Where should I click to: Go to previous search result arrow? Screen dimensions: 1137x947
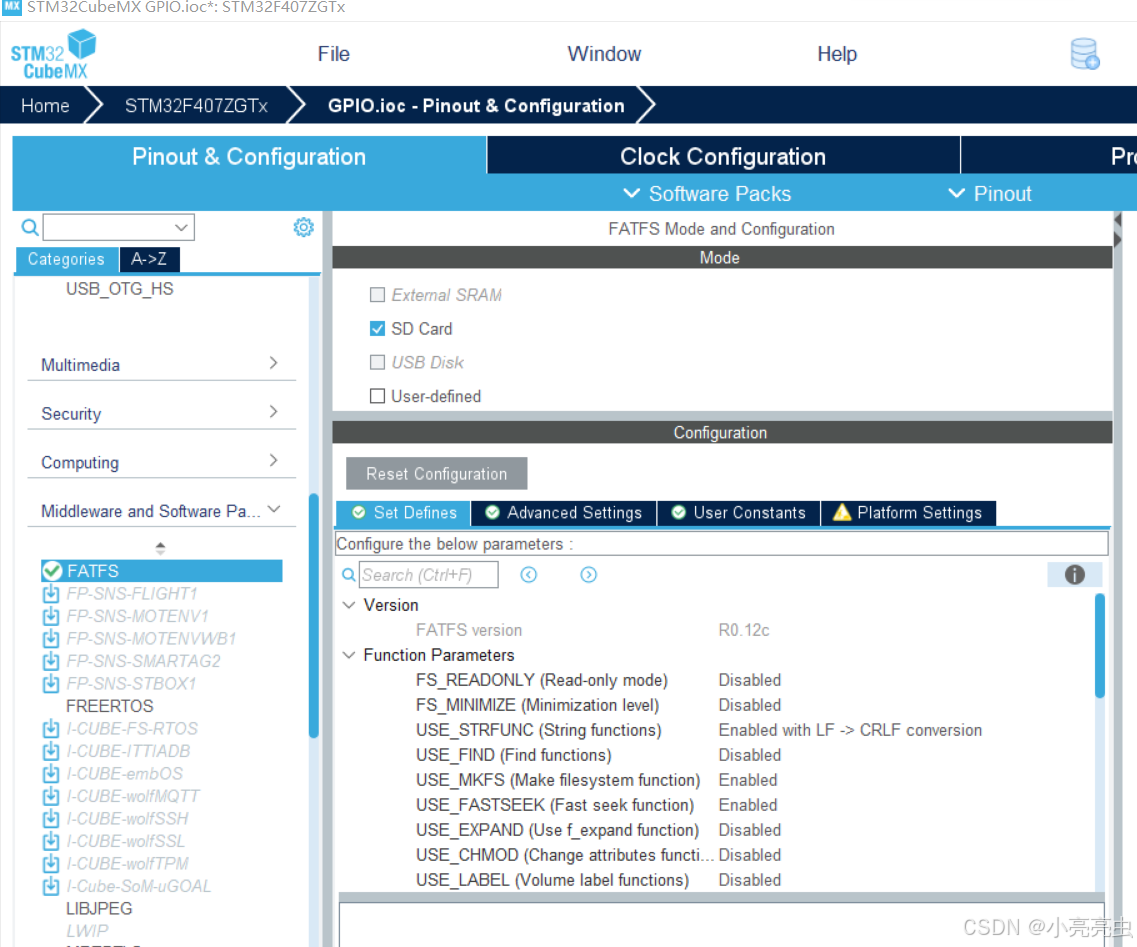[x=529, y=575]
